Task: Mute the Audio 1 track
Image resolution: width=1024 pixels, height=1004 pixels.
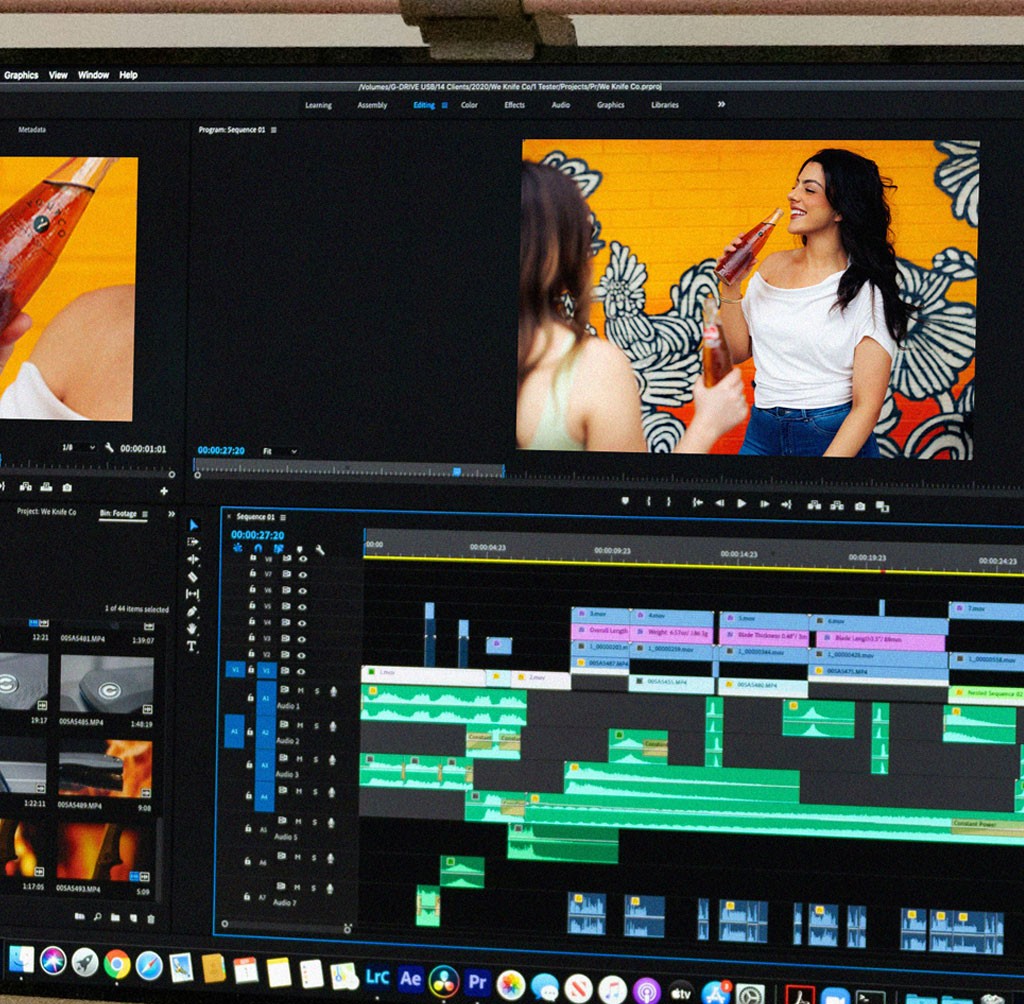Action: coord(301,690)
